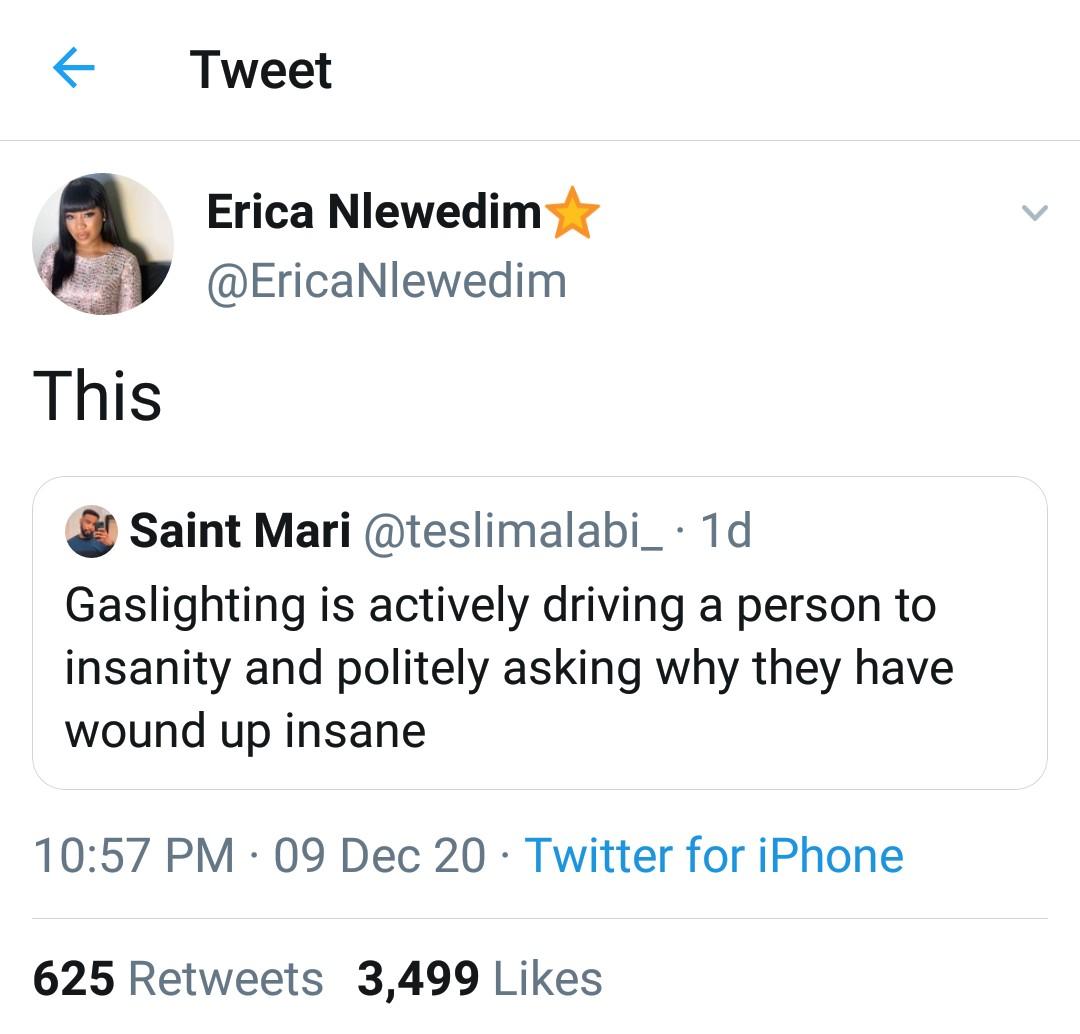Open Saint Mari's small avatar
Screen dimensions: 1080x1034
pos(91,531)
